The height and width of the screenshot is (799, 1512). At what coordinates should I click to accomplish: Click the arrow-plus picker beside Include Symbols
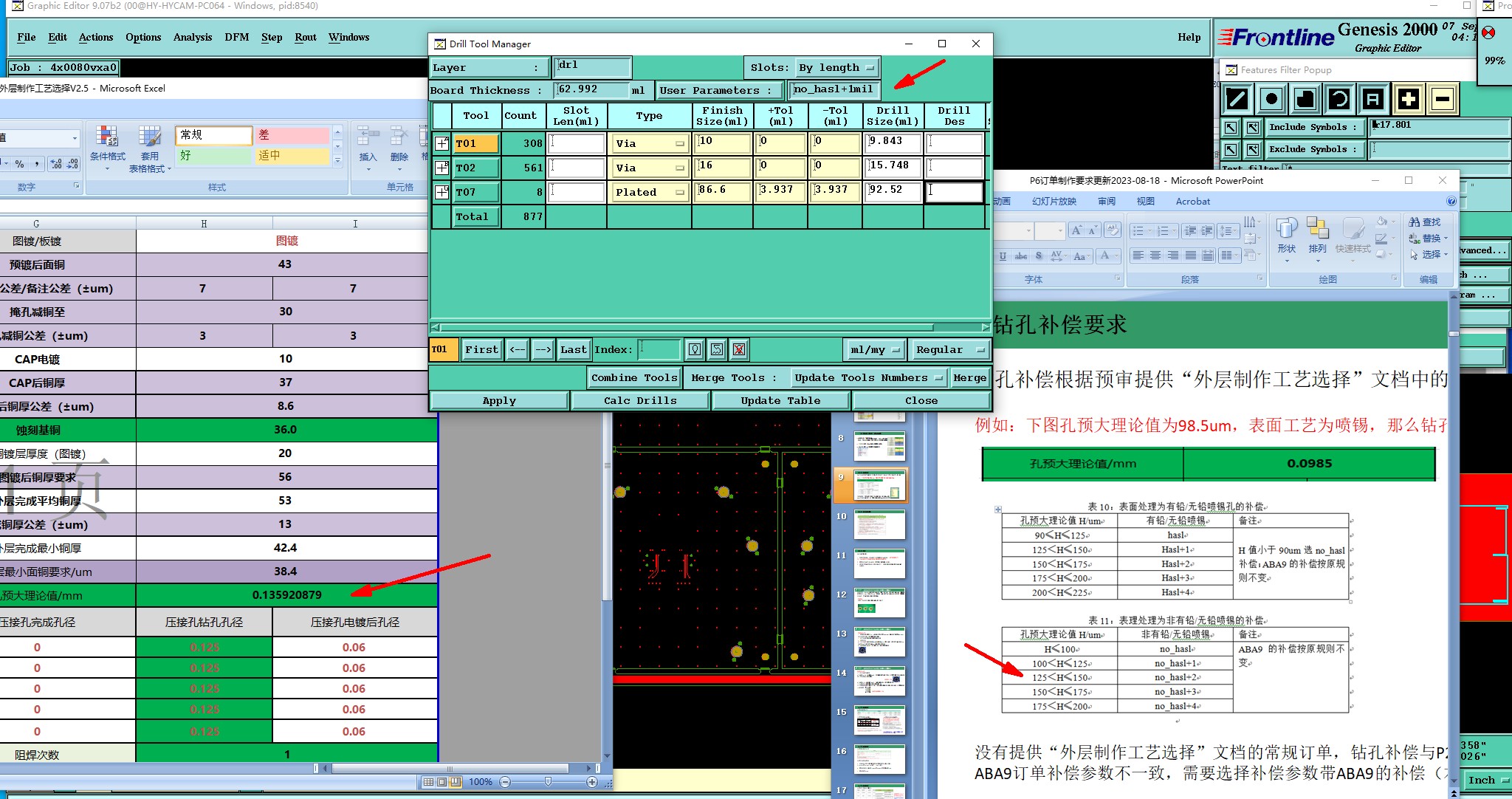click(1253, 127)
